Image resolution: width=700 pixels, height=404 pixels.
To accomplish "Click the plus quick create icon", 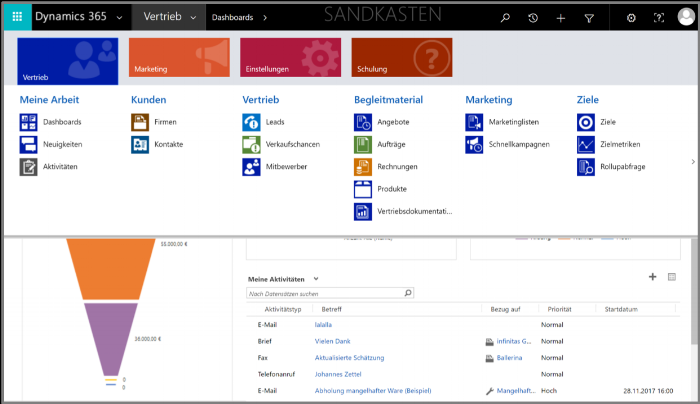I will tap(561, 18).
